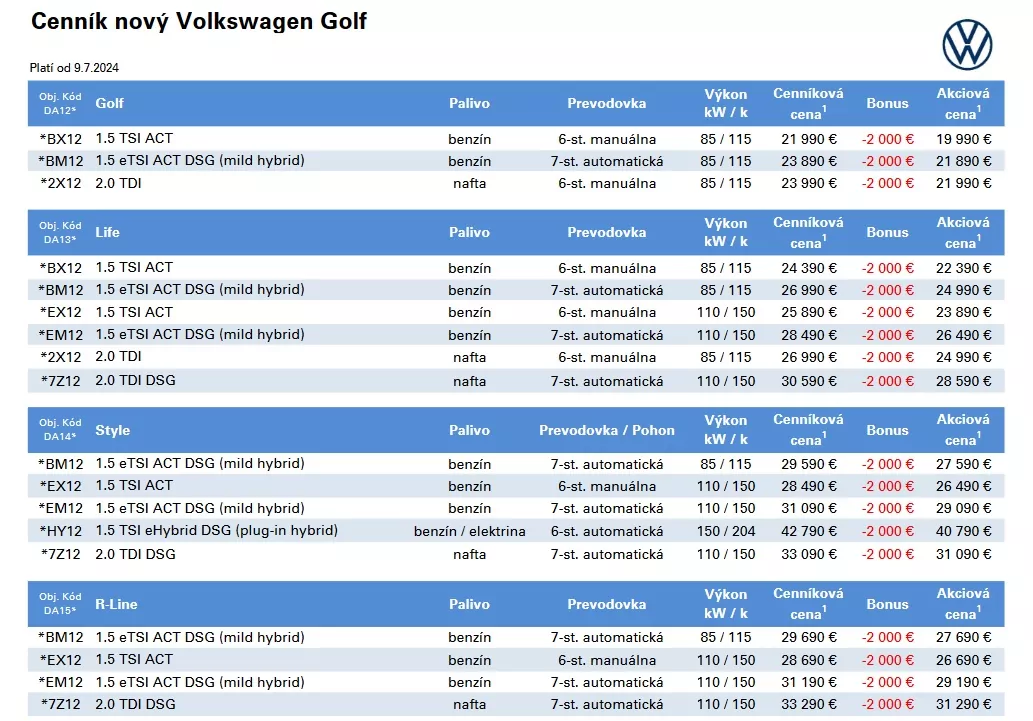Click action price 23 890 € in the Life table
1033x721 pixels.
[963, 312]
